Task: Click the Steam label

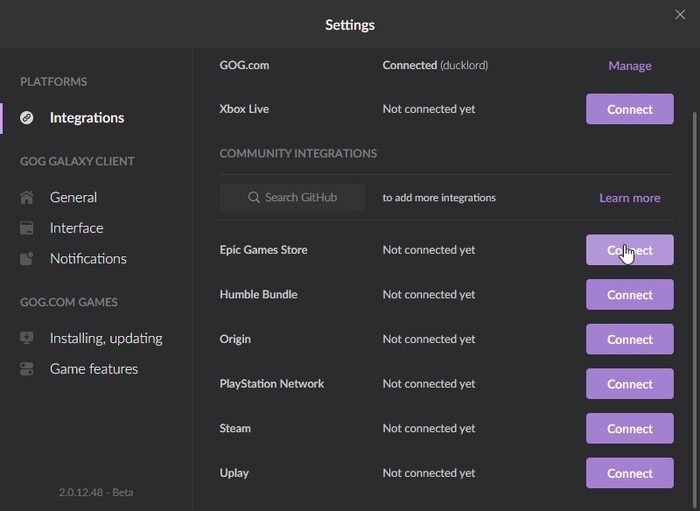Action: coord(235,428)
